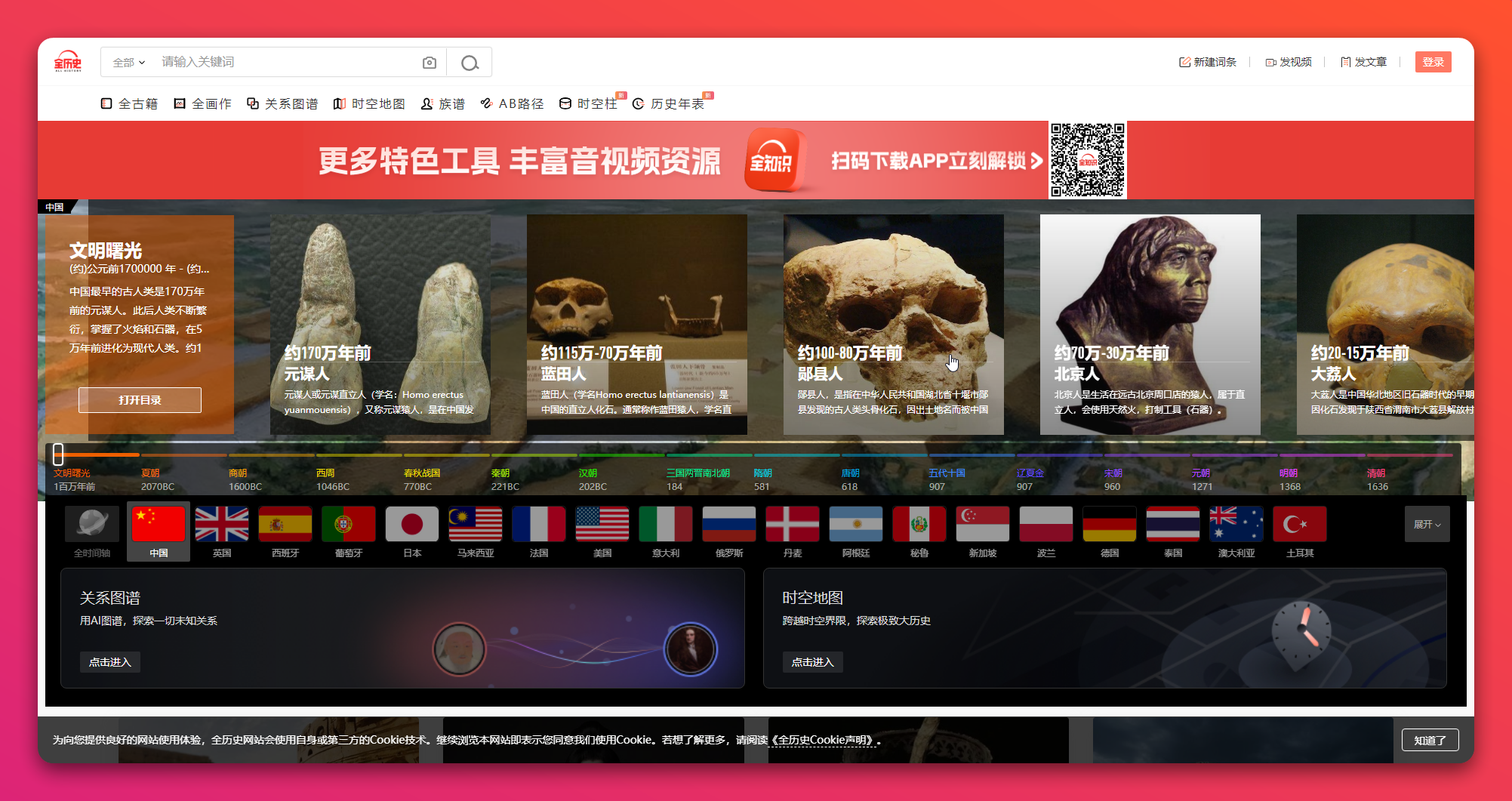Select the United Kingdom flag icon
Image resolution: width=1512 pixels, height=801 pixels.
222,524
